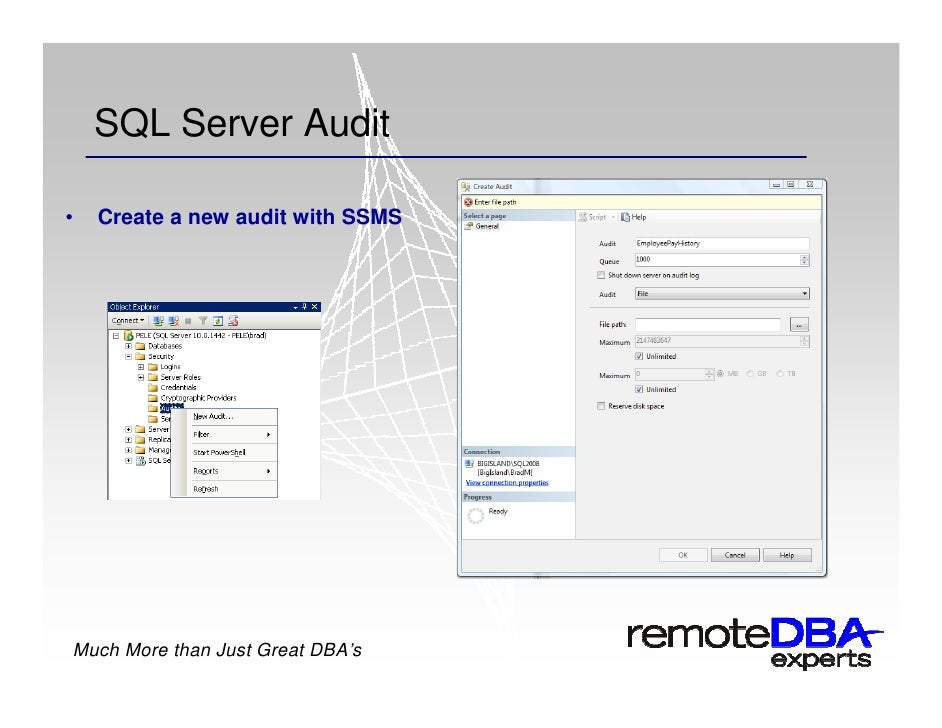942x728 pixels.
Task: Open the Reports submenu
Action: click(x=224, y=471)
